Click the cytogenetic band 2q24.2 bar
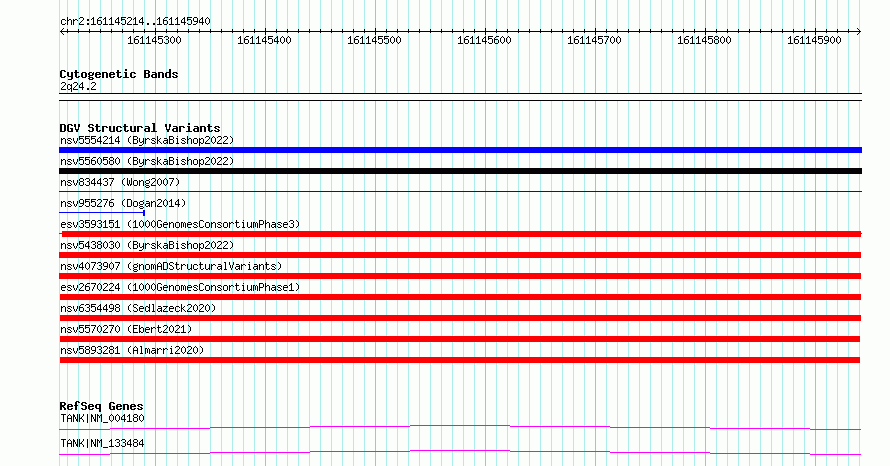The height and width of the screenshot is (466, 890). [460, 97]
